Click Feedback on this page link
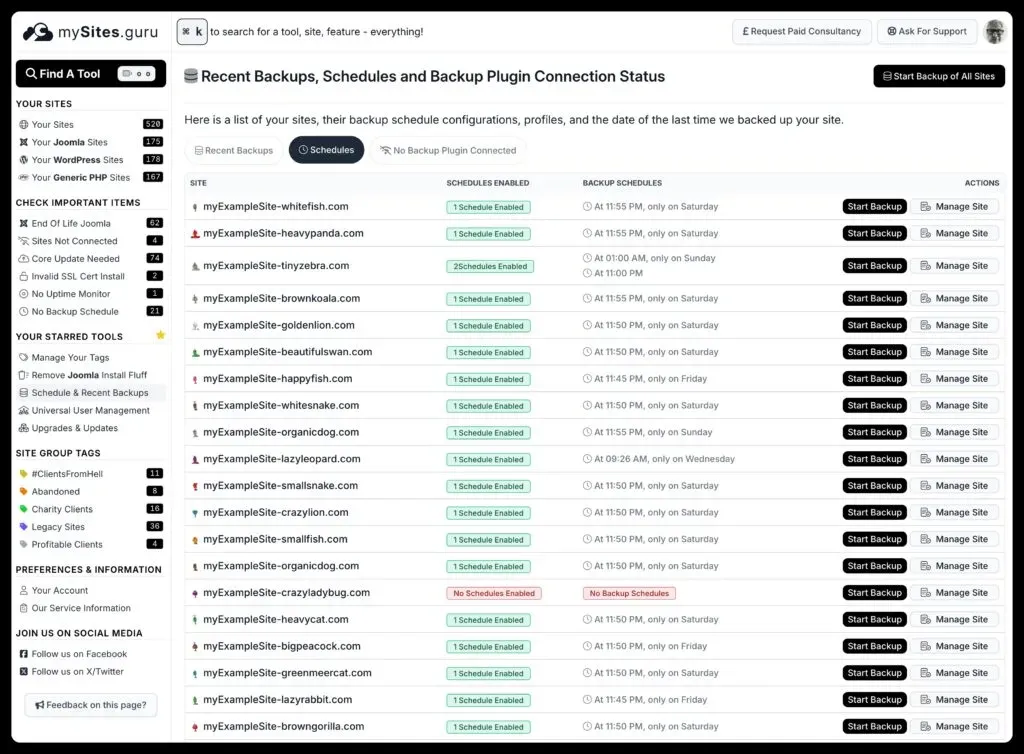The image size is (1024, 754). pyautogui.click(x=90, y=705)
